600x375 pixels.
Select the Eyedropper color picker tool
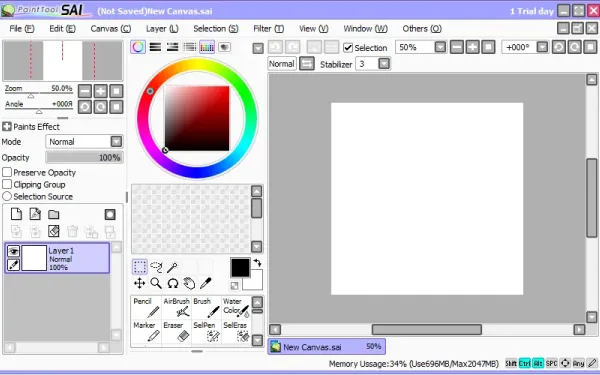[x=205, y=283]
